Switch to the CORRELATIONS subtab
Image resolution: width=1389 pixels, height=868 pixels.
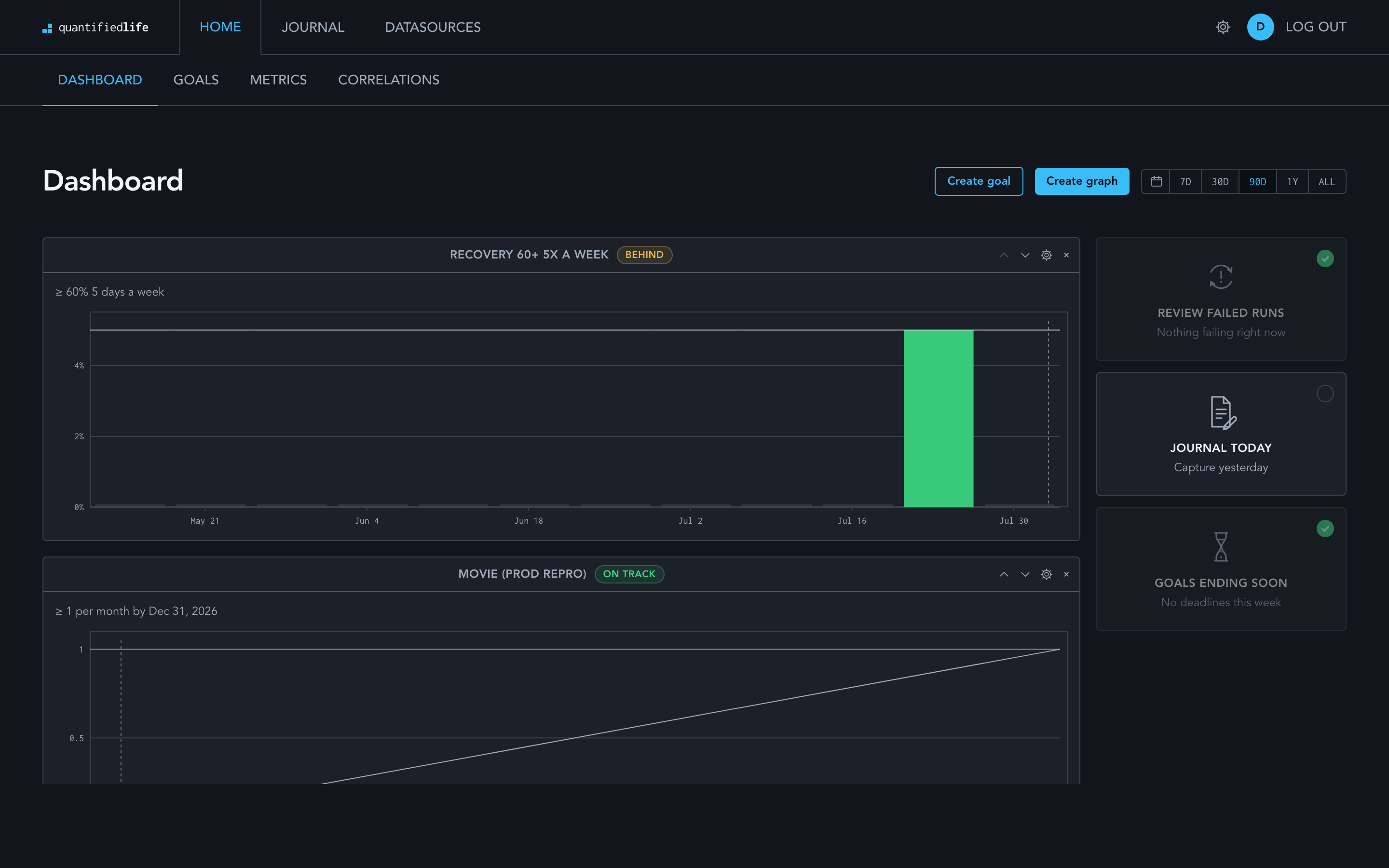point(389,80)
